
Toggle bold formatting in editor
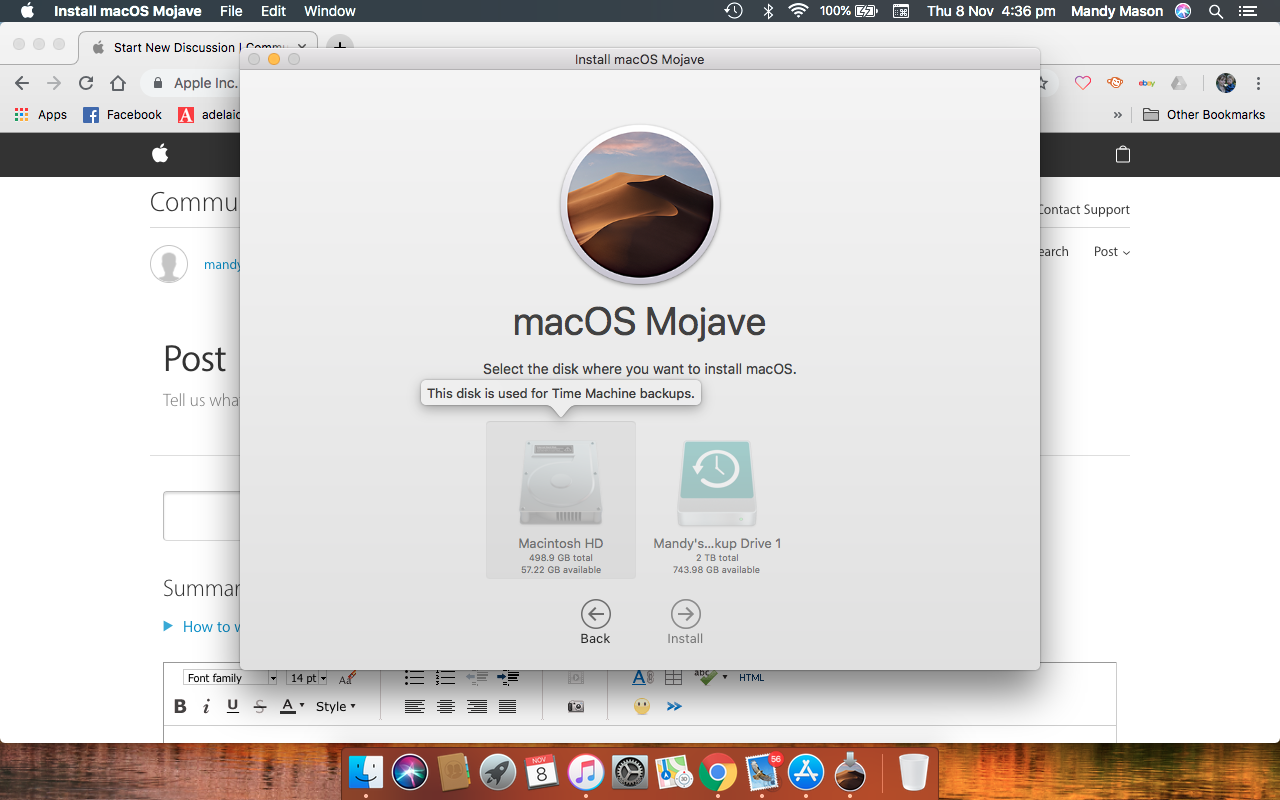click(180, 707)
